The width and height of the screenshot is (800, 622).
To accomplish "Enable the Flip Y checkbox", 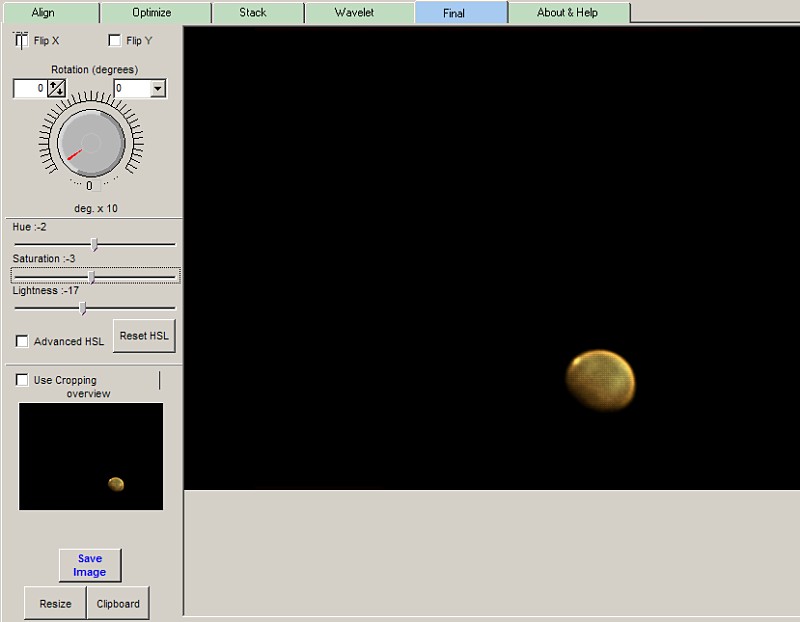I will click(115, 41).
